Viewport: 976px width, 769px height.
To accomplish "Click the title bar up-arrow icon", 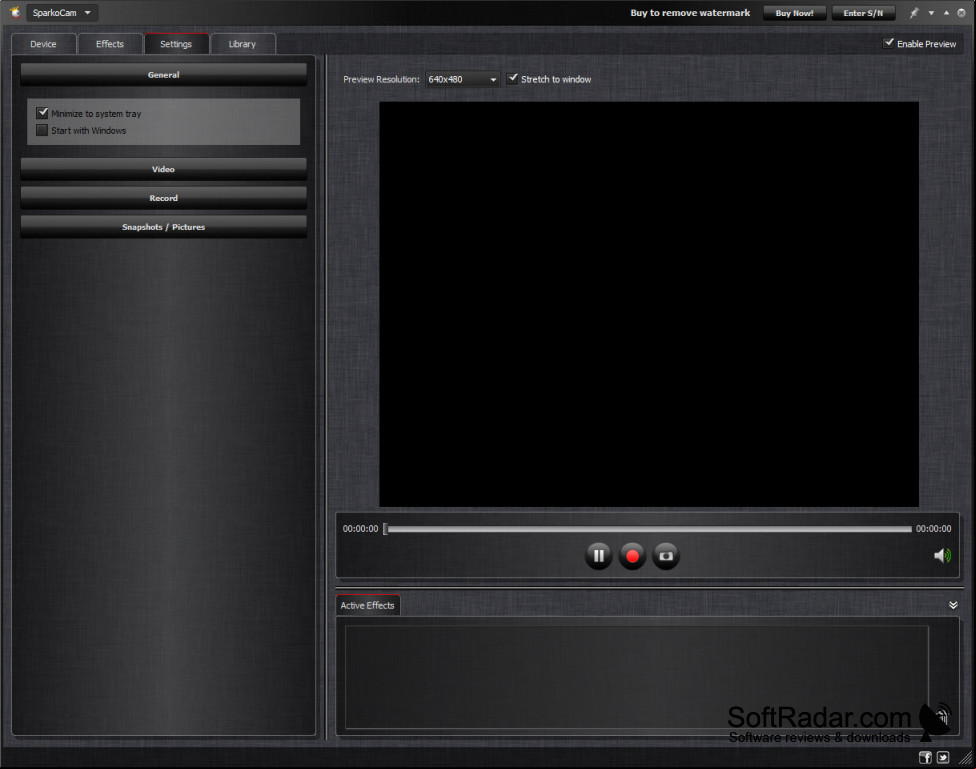I will 946,12.
